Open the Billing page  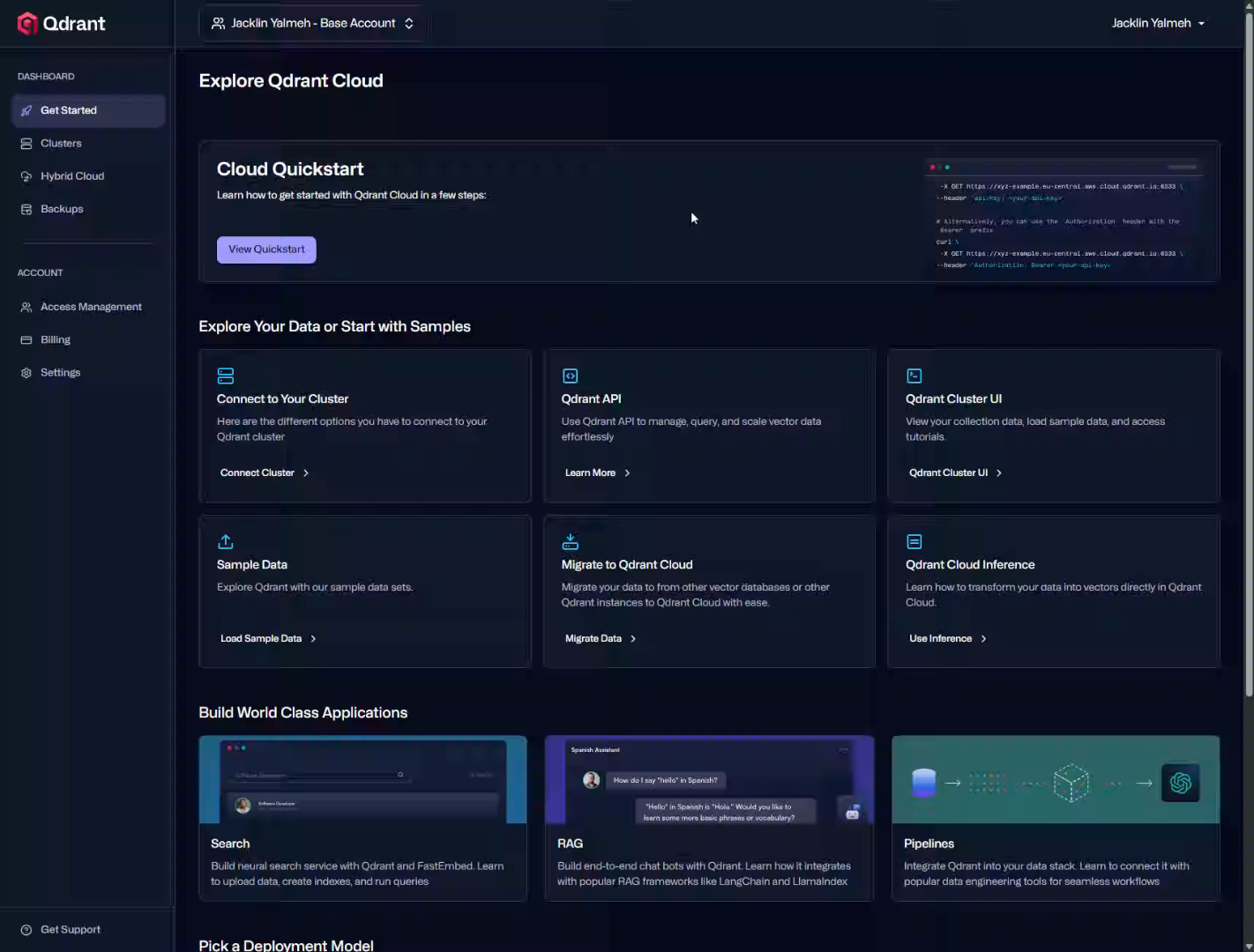[88, 340]
